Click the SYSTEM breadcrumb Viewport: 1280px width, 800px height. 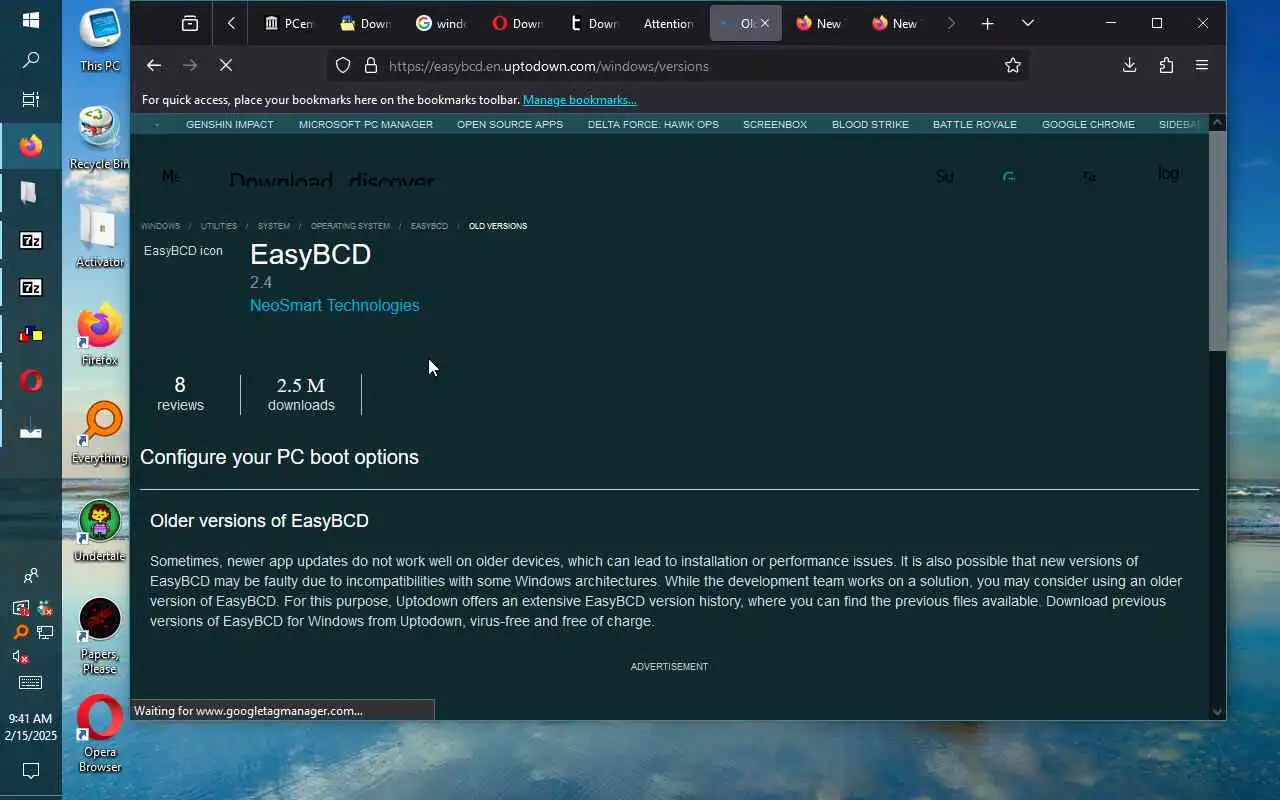click(274, 226)
